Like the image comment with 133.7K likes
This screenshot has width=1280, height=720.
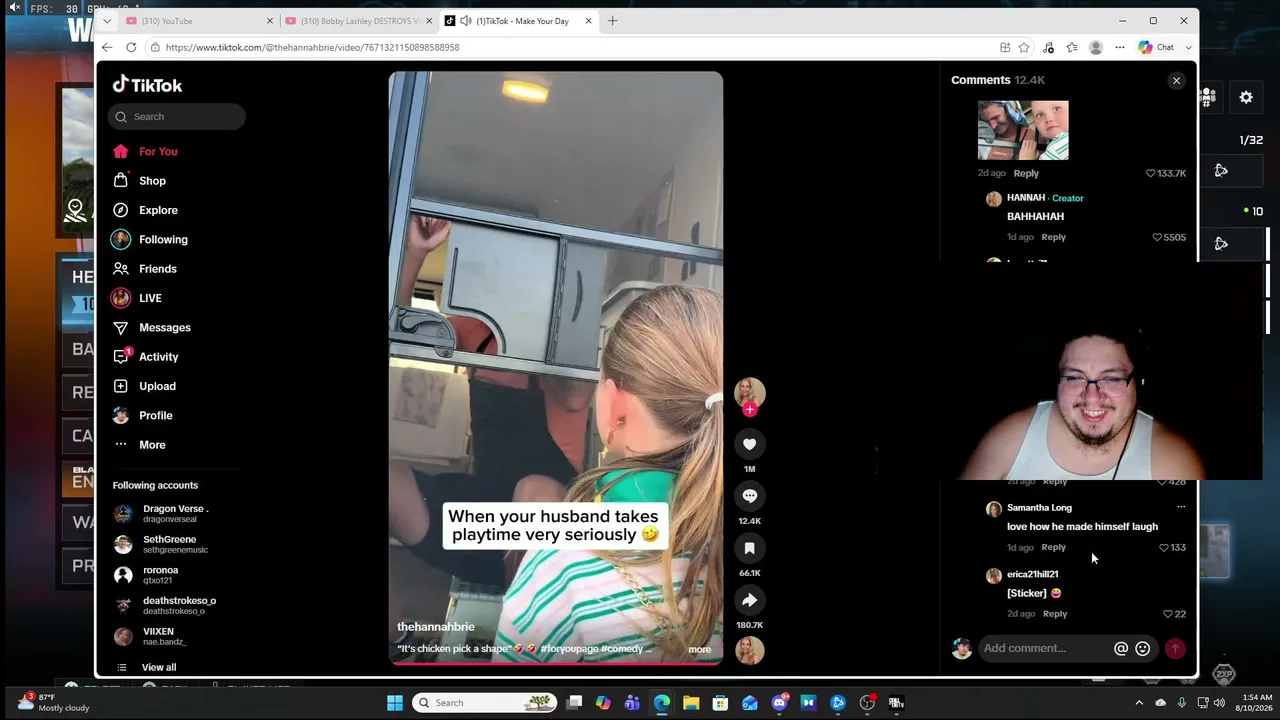point(1150,173)
